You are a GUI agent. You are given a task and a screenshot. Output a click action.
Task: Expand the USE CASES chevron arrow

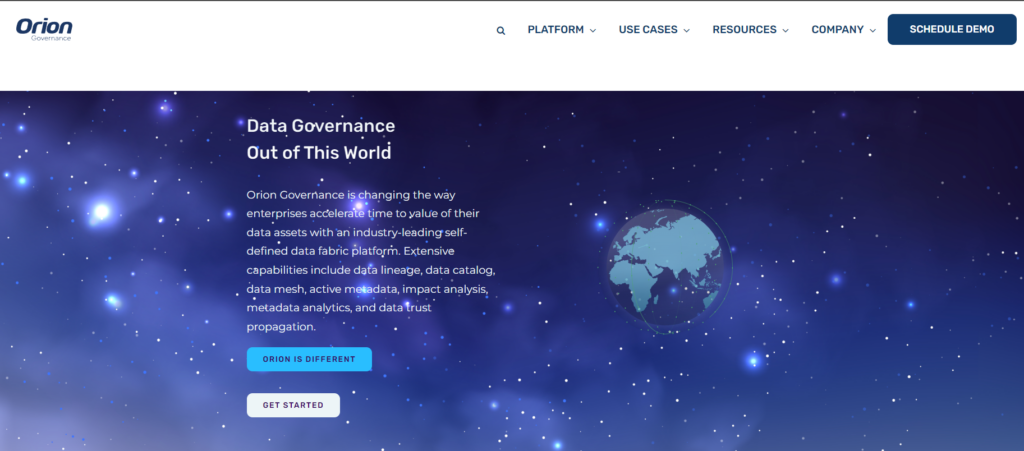686,31
